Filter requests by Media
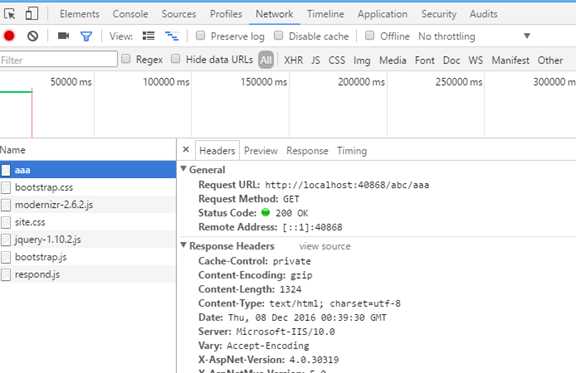This screenshot has width=576, height=373. (393, 60)
